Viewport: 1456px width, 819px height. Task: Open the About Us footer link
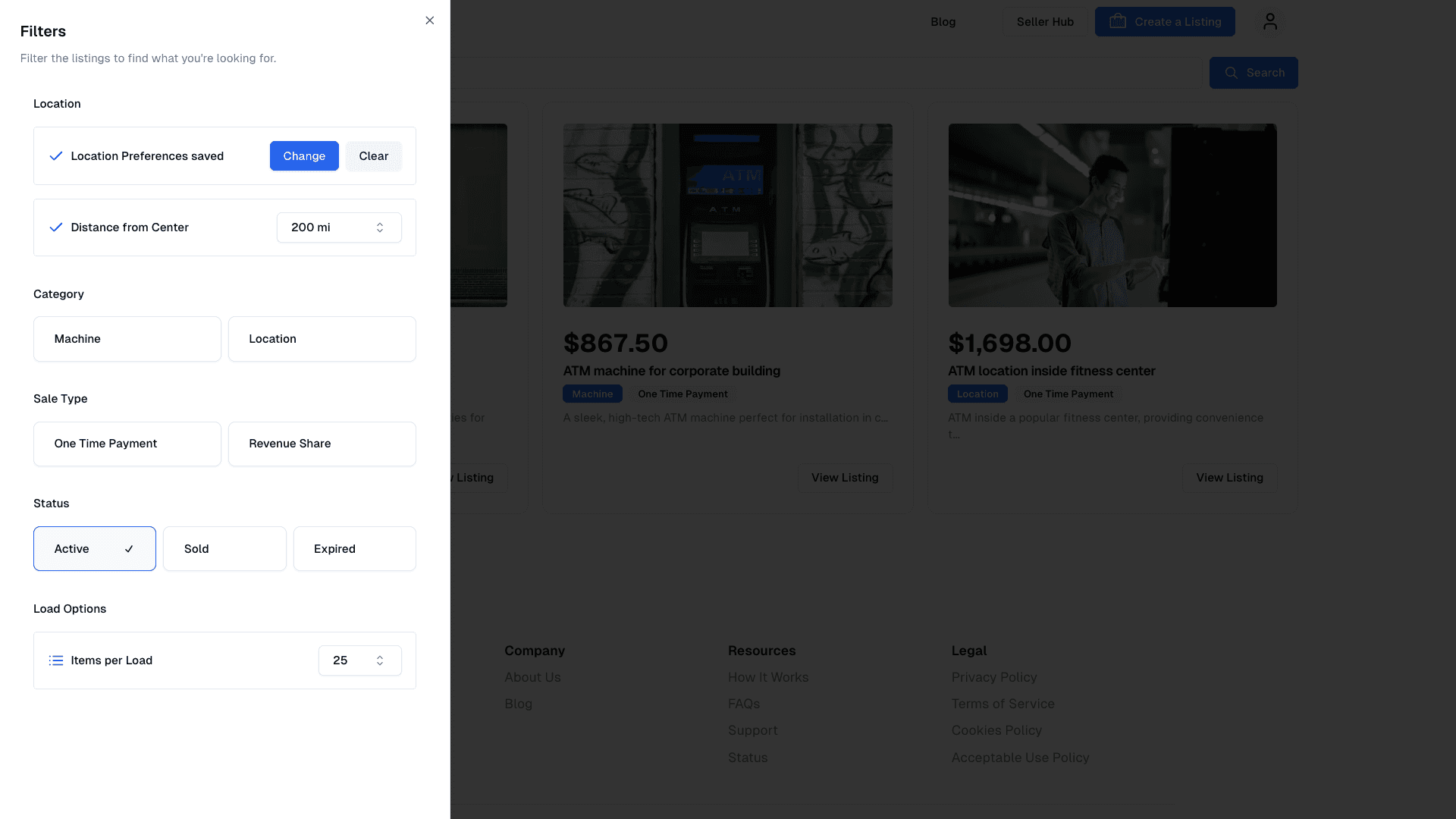coord(532,677)
